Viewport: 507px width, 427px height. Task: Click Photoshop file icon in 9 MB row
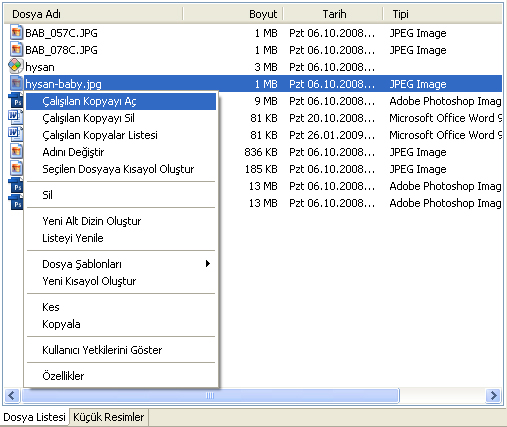point(15,101)
